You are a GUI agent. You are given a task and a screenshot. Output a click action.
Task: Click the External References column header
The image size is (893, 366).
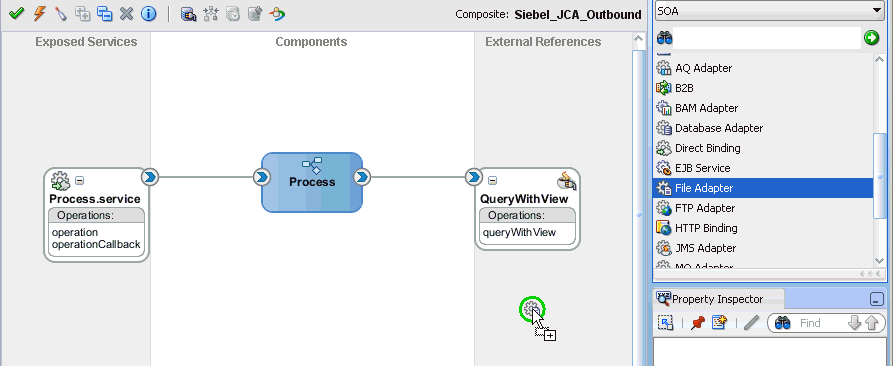543,42
